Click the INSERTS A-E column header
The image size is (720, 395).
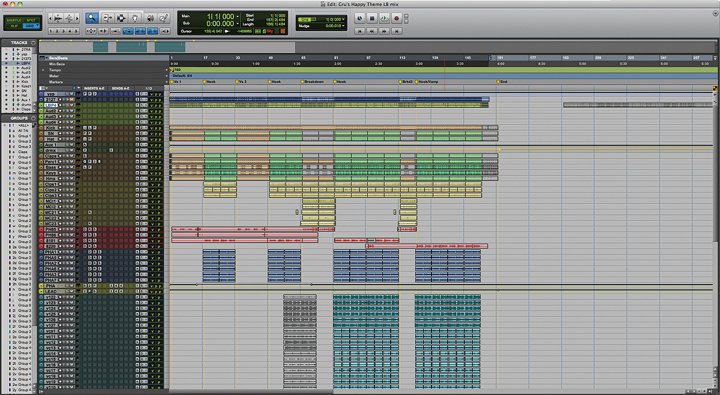click(x=94, y=88)
